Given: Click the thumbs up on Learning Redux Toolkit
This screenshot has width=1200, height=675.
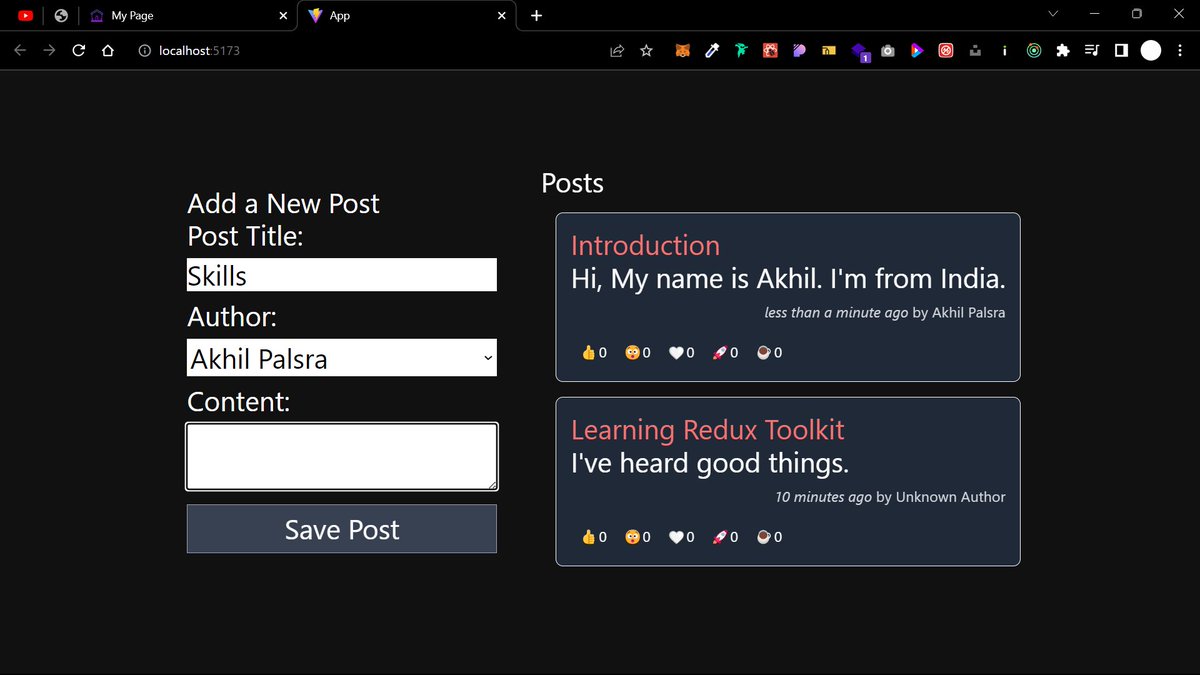Looking at the screenshot, I should pos(592,536).
